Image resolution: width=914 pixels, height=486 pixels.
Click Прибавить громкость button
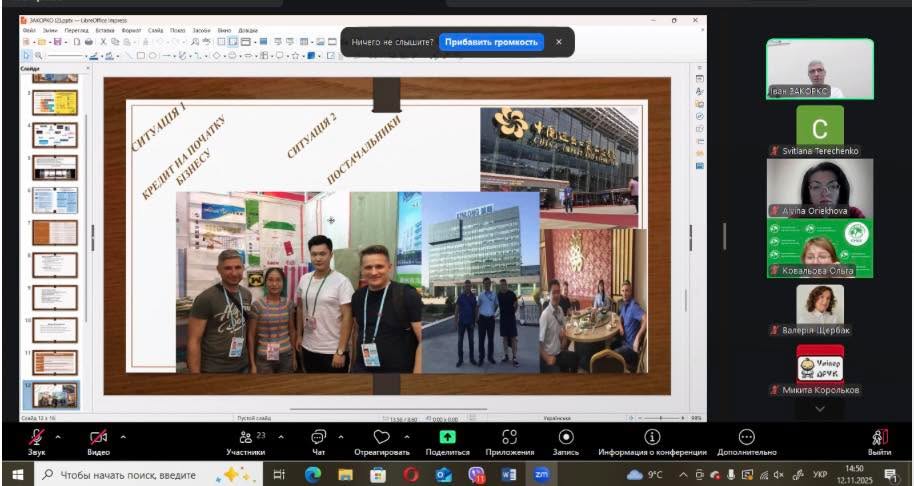click(492, 42)
